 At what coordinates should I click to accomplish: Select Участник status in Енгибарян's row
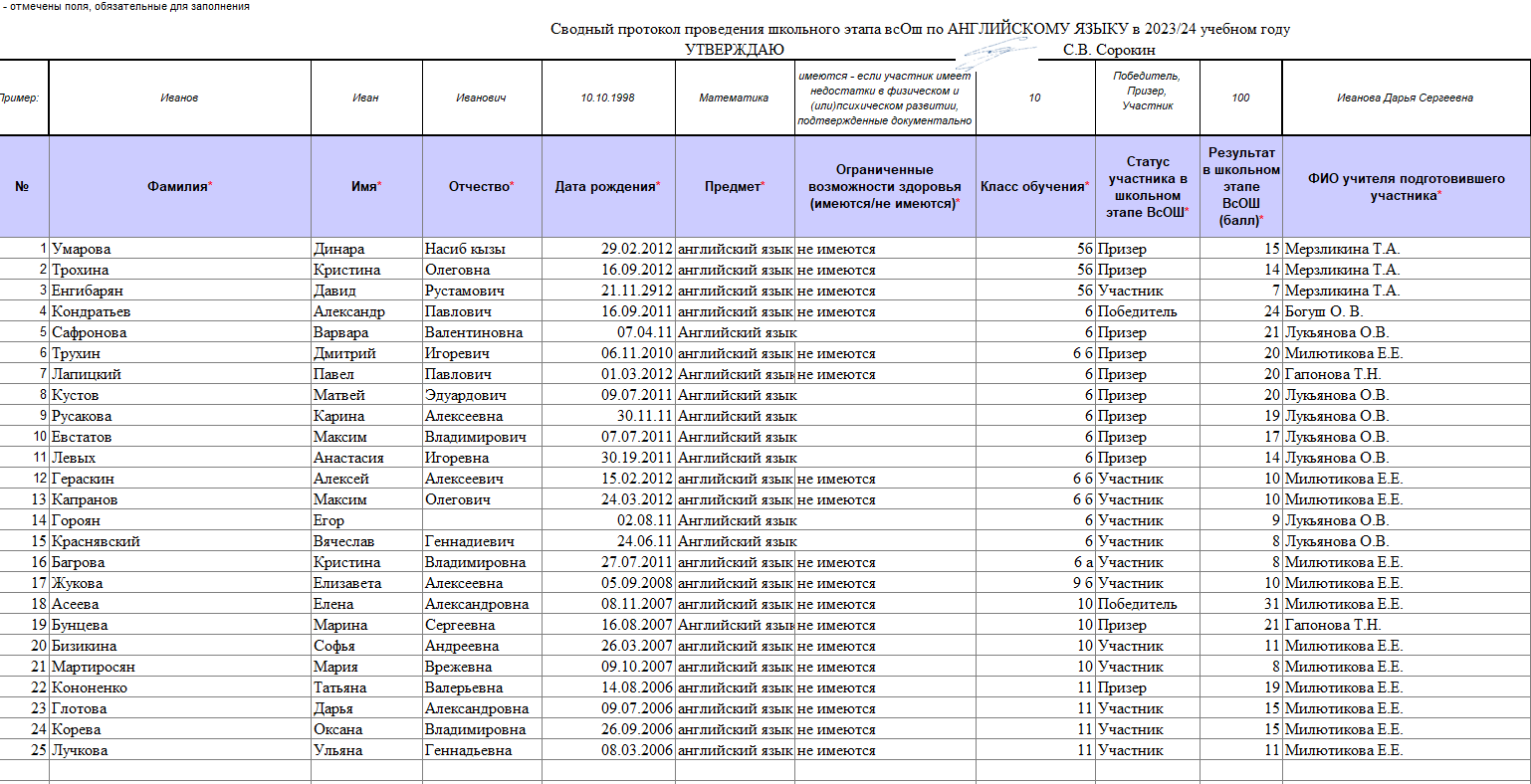[1148, 291]
